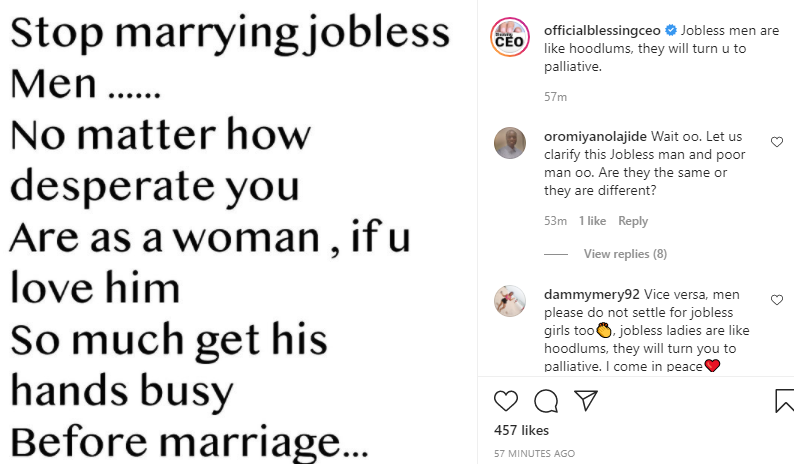
Task: Share post via paper plane icon
Action: pyautogui.click(x=584, y=401)
